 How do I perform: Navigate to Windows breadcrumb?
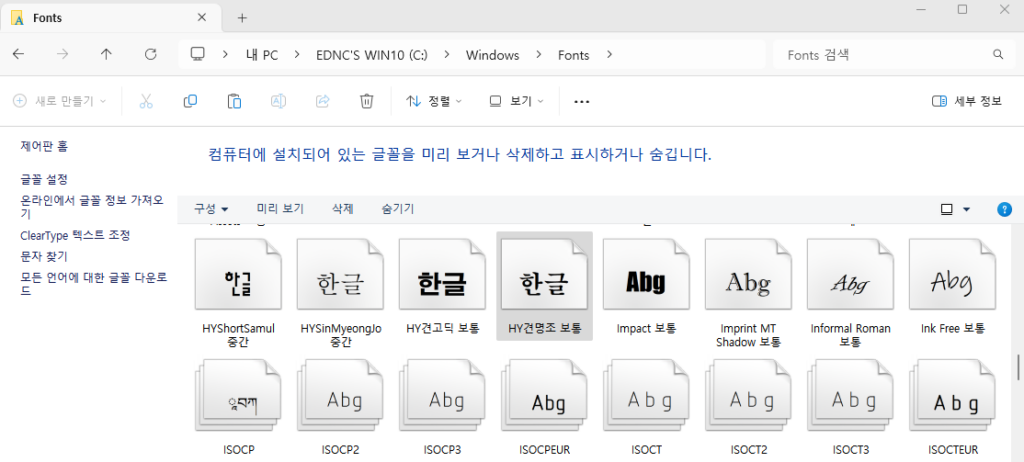tap(492, 55)
